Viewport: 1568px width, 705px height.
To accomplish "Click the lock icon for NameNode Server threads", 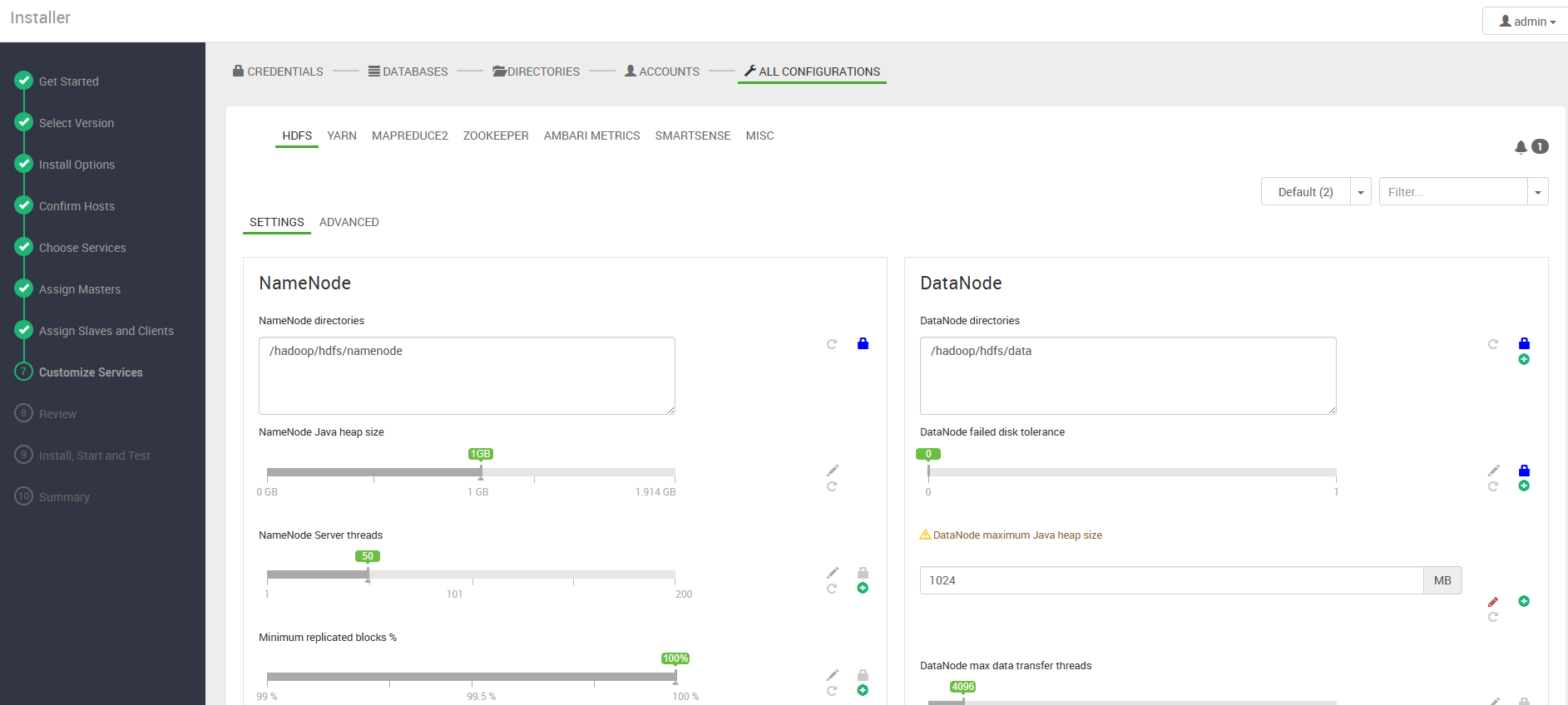I will (x=863, y=573).
